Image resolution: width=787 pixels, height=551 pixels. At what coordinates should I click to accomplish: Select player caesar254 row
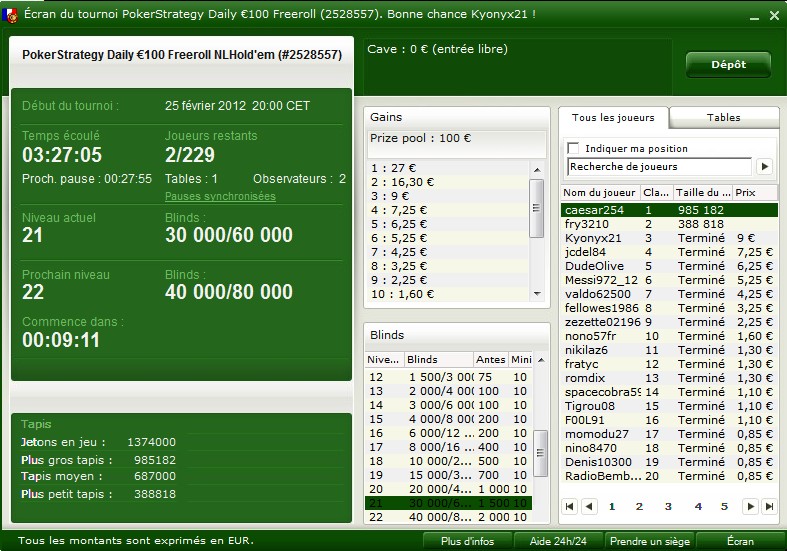pos(669,210)
